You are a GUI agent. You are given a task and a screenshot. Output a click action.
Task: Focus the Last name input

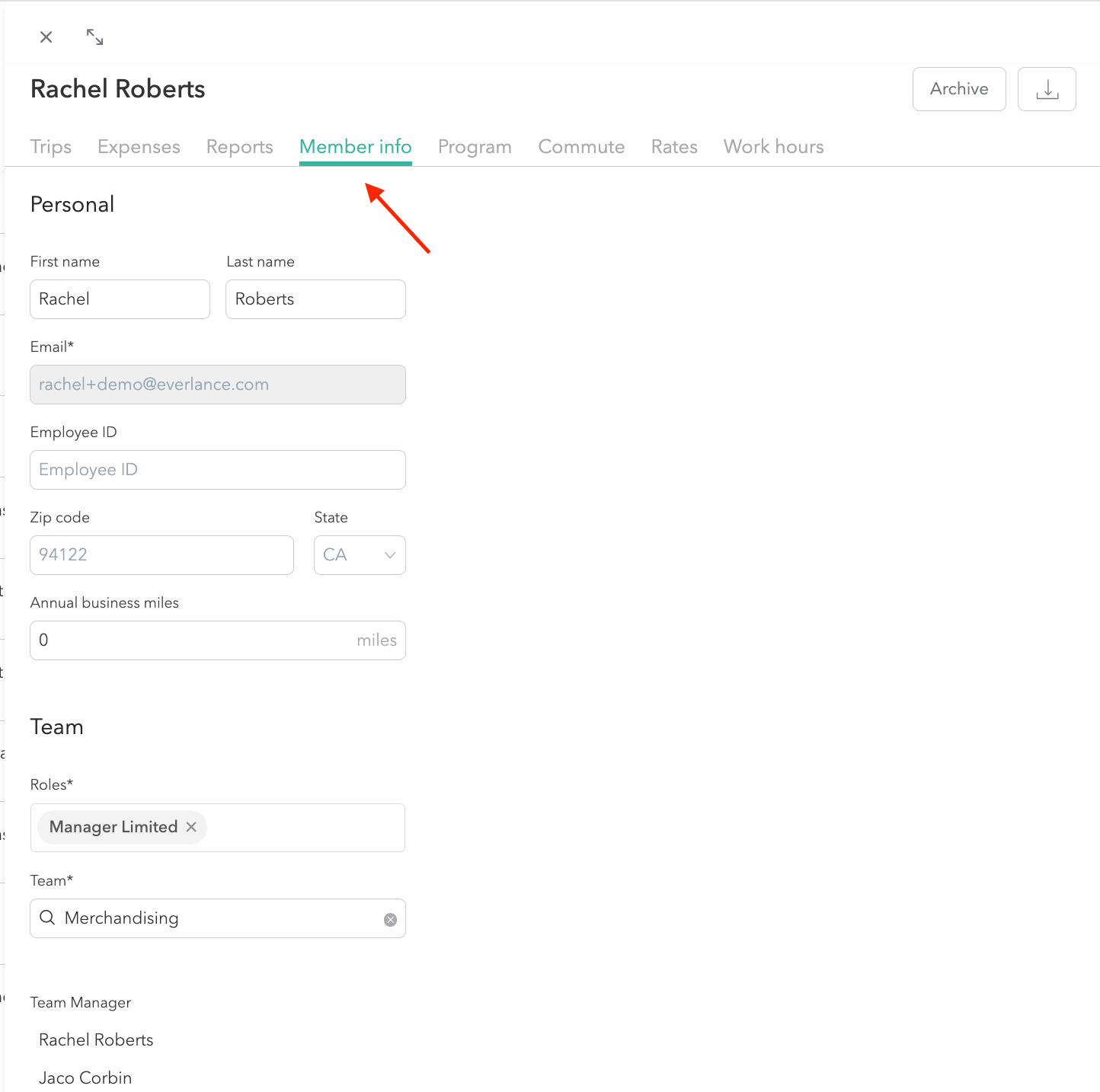click(315, 299)
